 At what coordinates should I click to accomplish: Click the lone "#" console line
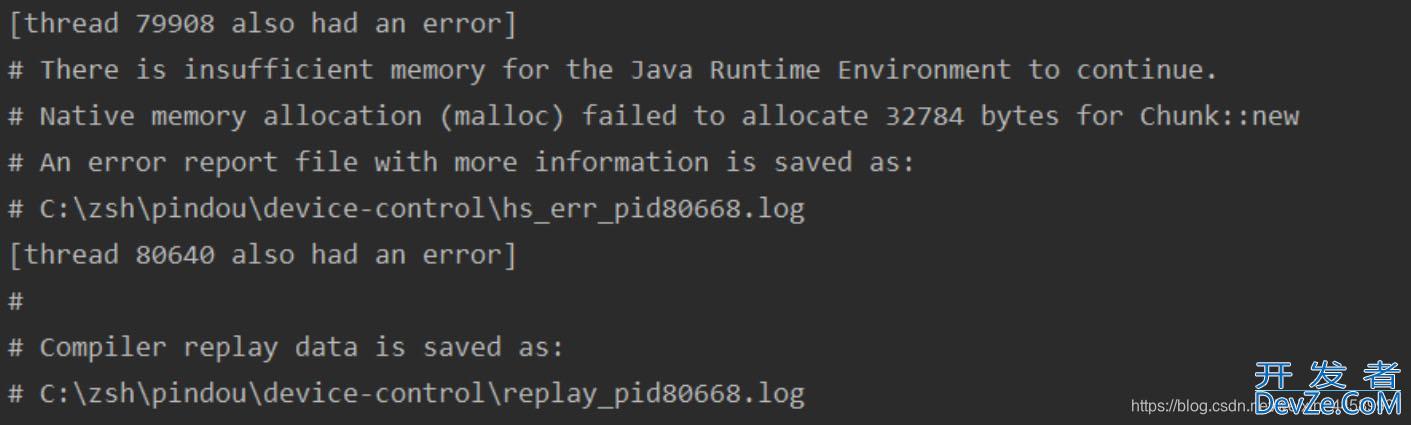(15, 301)
